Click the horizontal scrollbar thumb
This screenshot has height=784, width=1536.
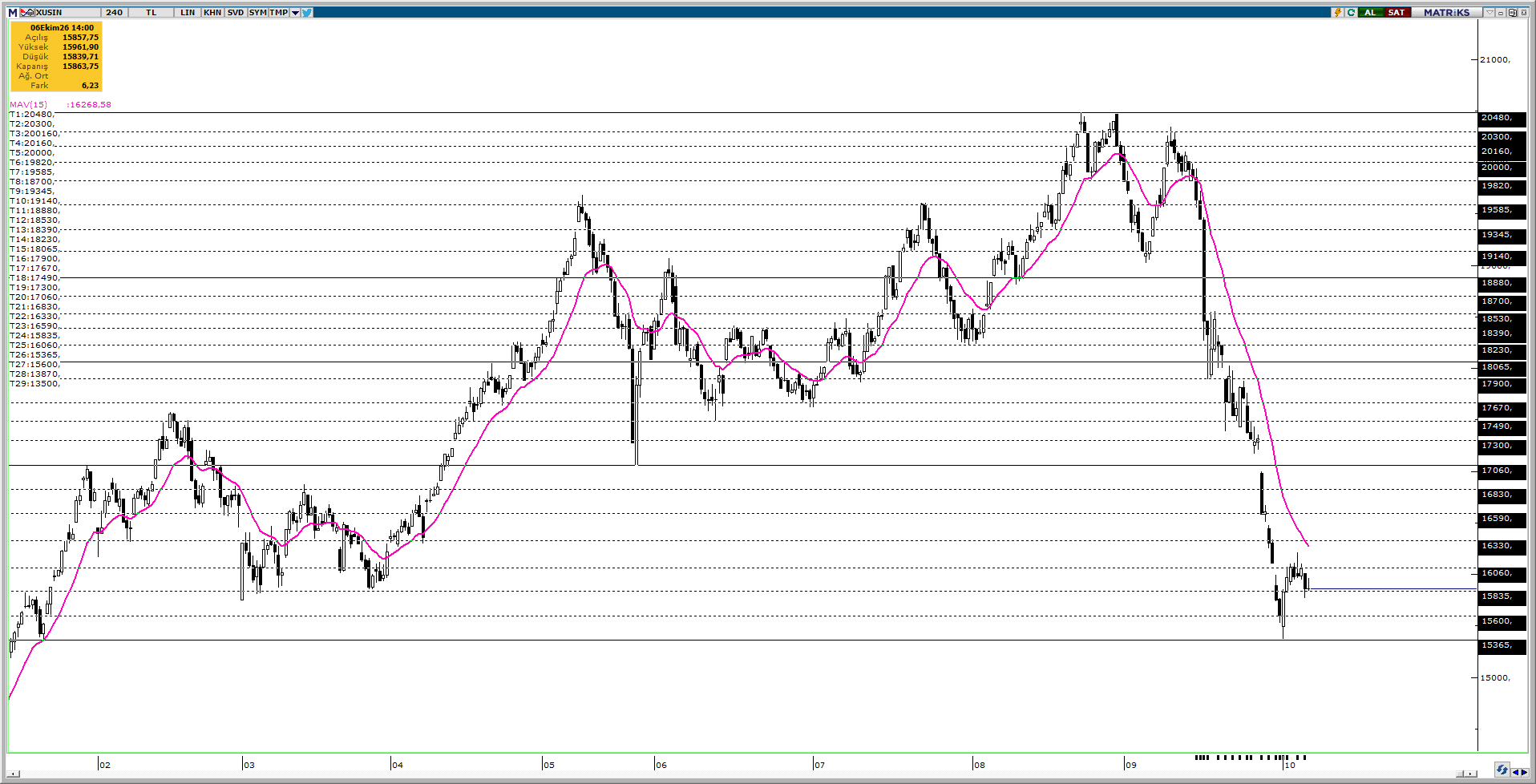pyautogui.click(x=1460, y=774)
